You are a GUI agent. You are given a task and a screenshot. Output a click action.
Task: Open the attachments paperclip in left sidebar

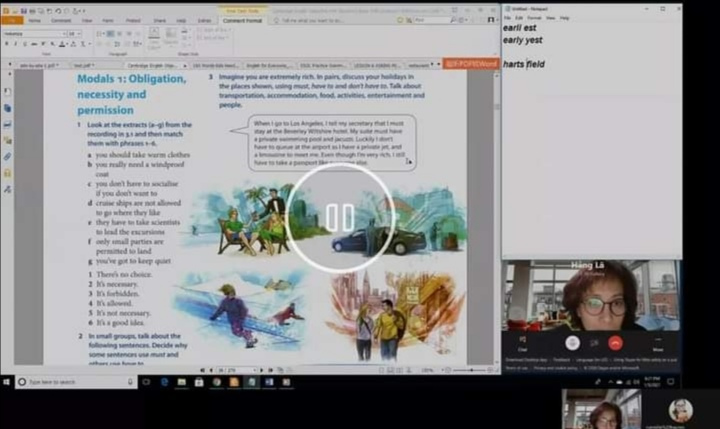click(x=7, y=157)
